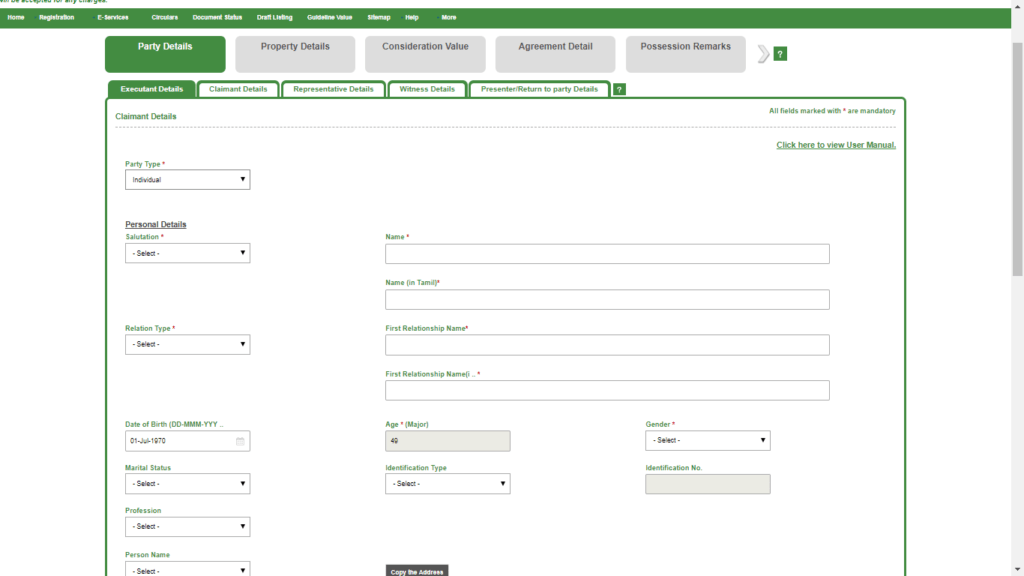Image resolution: width=1024 pixels, height=576 pixels.
Task: Open Presenter/Return to party Details sub-tab
Action: (x=539, y=89)
